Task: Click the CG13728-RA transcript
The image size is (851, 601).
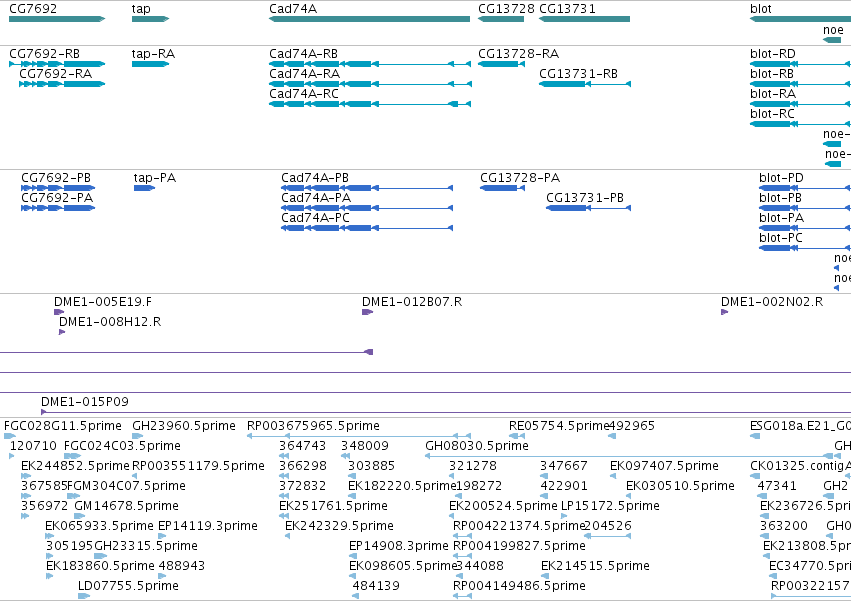Action: coord(501,64)
